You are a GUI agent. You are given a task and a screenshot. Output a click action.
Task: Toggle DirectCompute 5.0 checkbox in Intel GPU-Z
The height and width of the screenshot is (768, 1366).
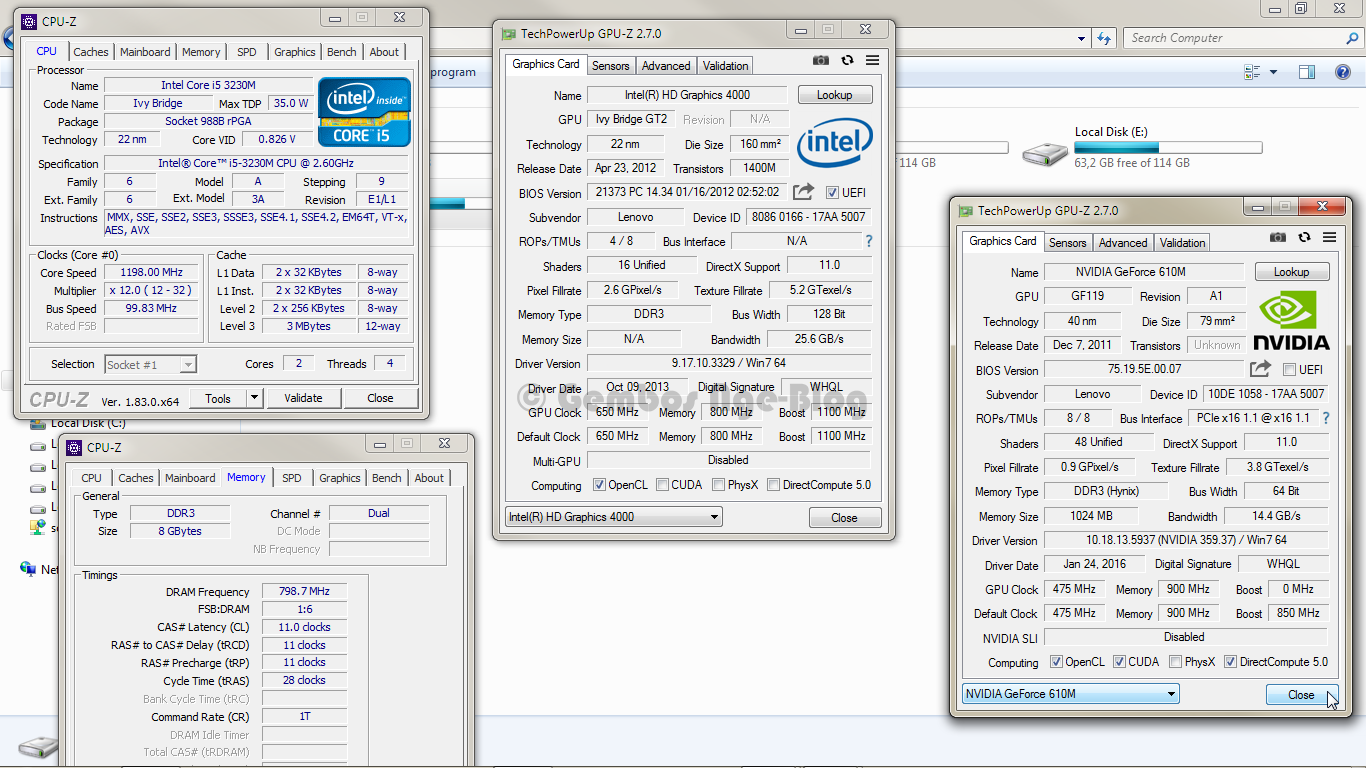[775, 485]
